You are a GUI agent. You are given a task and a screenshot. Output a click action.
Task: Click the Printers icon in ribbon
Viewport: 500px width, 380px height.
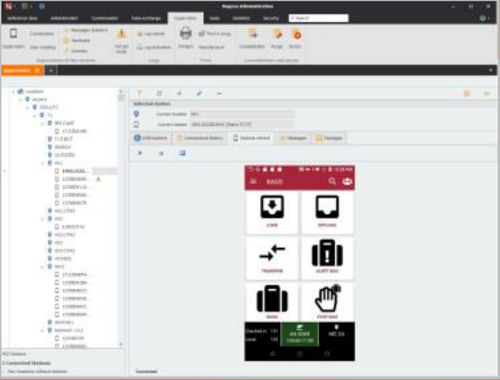[x=186, y=34]
